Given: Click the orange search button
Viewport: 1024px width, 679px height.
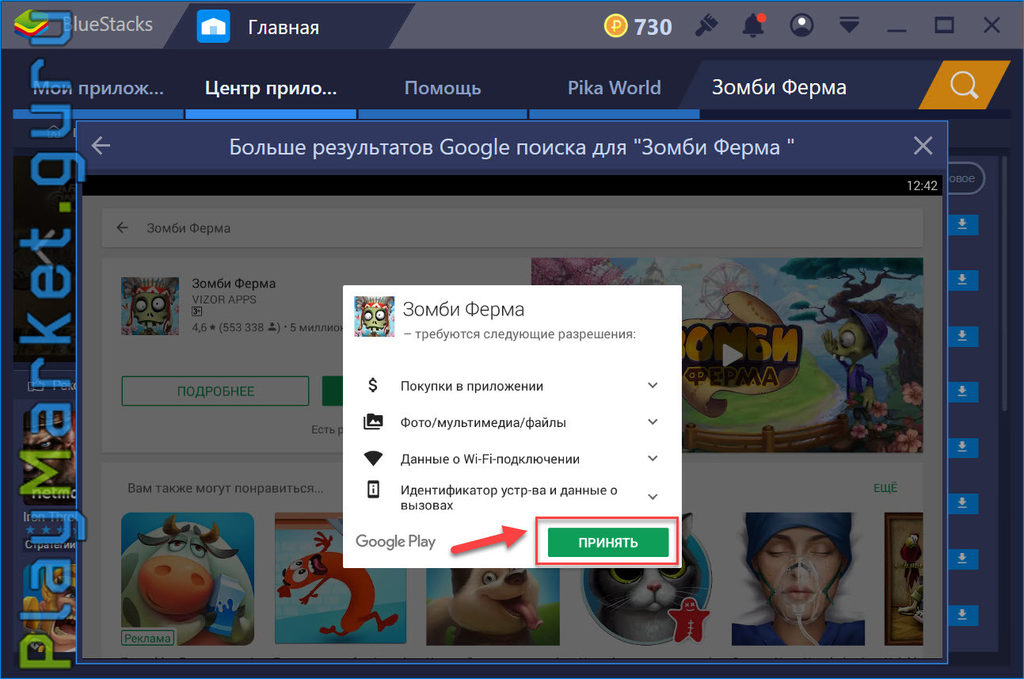Looking at the screenshot, I should click(964, 85).
